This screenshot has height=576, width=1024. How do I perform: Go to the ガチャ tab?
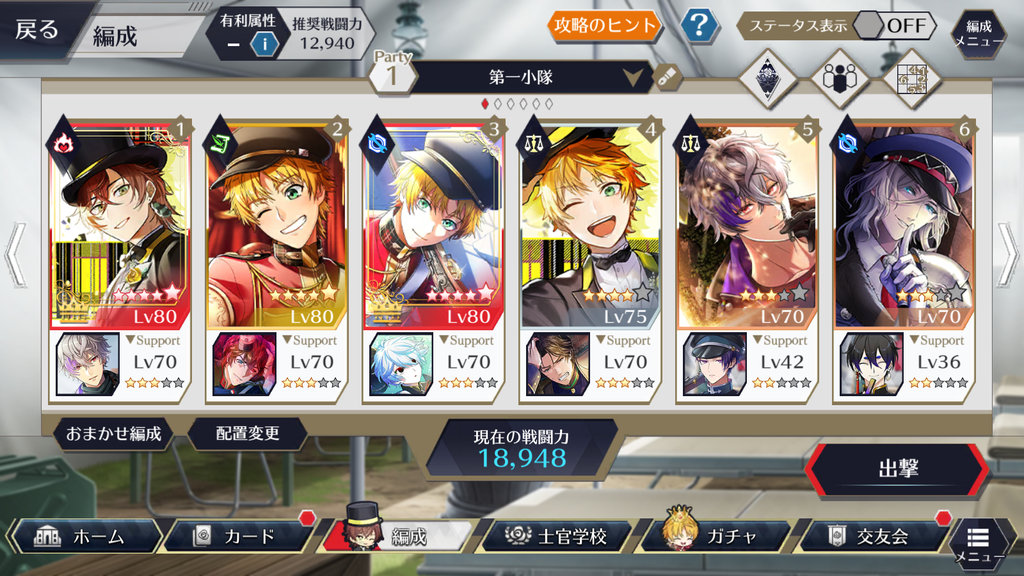click(717, 536)
